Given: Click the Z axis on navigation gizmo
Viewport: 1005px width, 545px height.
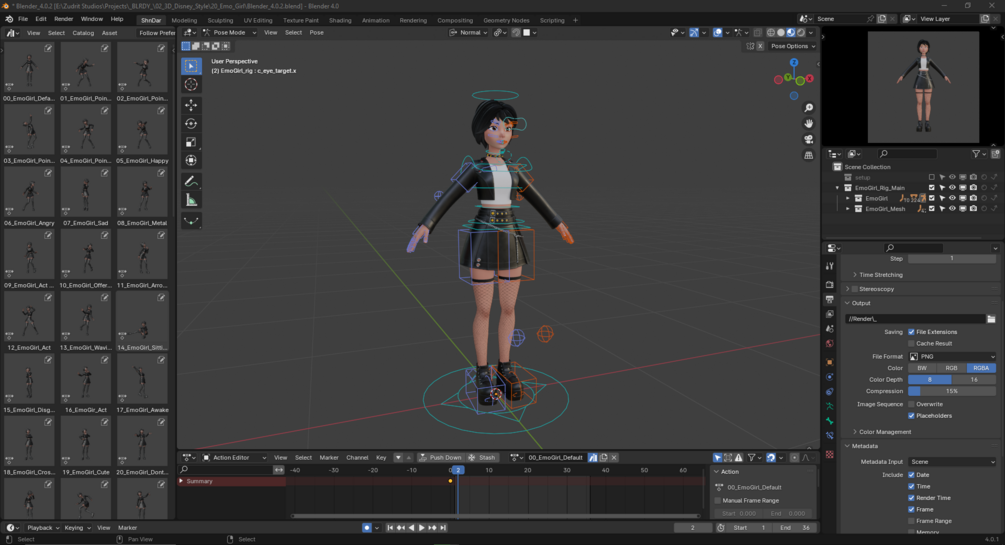Looking at the screenshot, I should pyautogui.click(x=794, y=63).
